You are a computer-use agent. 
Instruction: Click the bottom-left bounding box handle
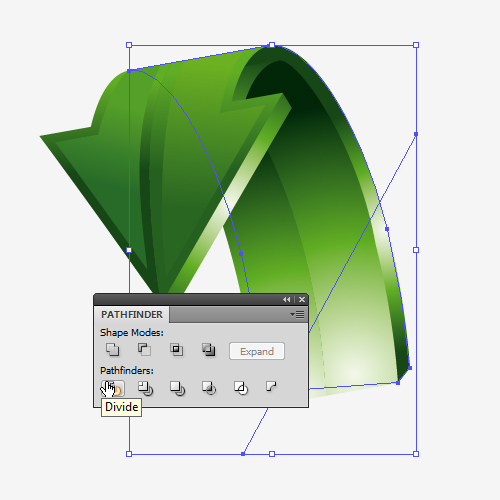pyautogui.click(x=129, y=454)
